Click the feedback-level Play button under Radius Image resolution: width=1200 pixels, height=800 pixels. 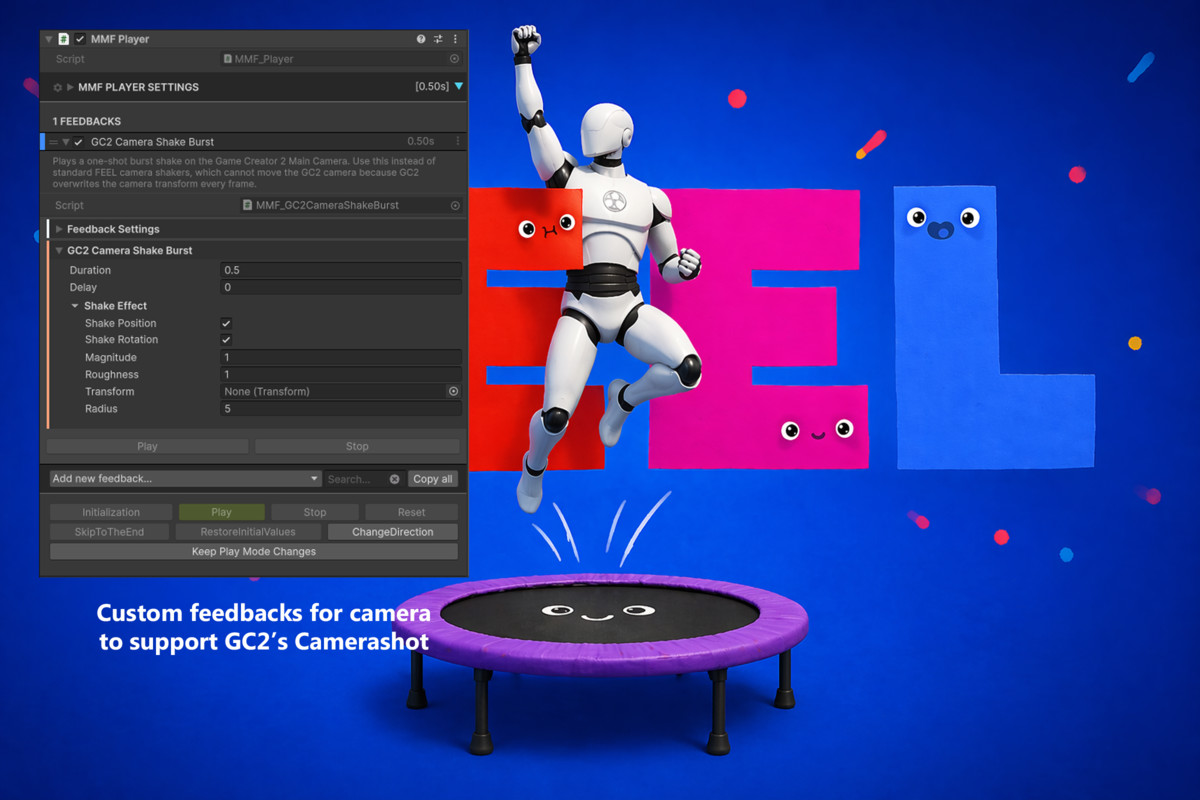coord(147,446)
